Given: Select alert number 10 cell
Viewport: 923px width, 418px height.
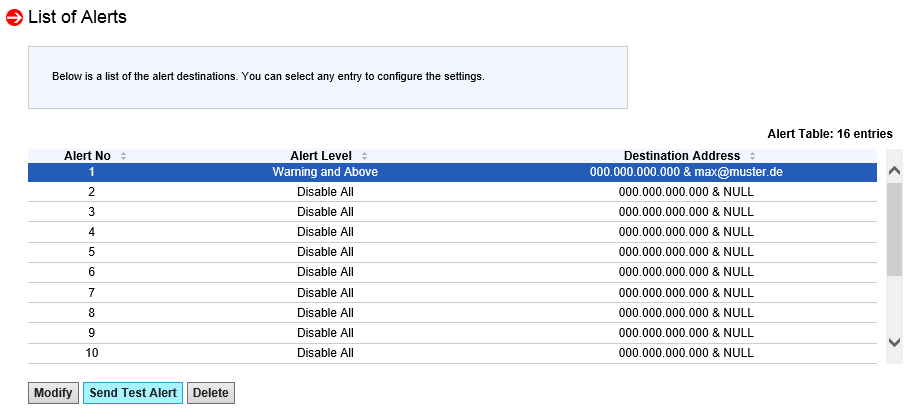Looking at the screenshot, I should coord(91,353).
